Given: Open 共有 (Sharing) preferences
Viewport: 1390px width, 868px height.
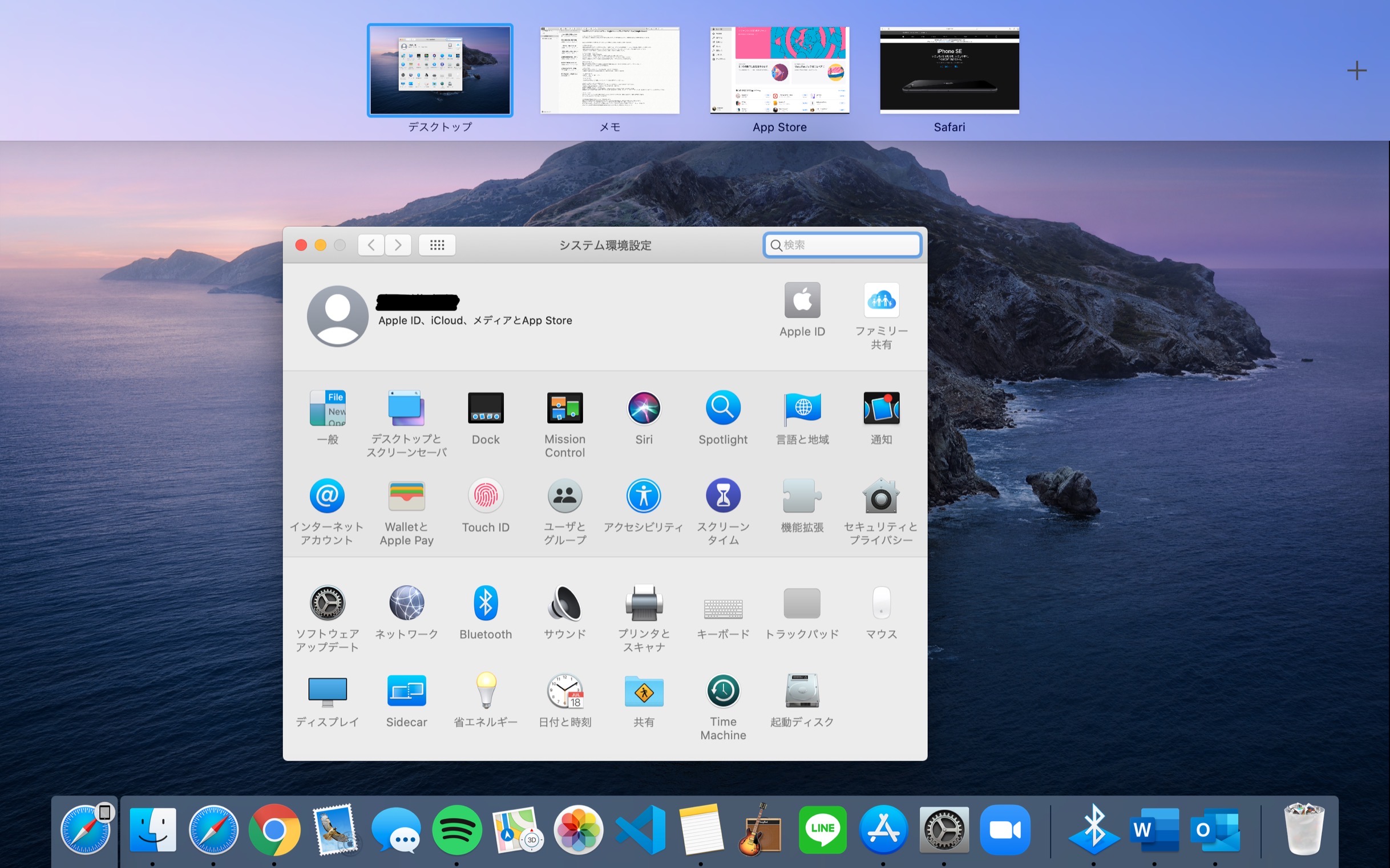Looking at the screenshot, I should tap(644, 692).
